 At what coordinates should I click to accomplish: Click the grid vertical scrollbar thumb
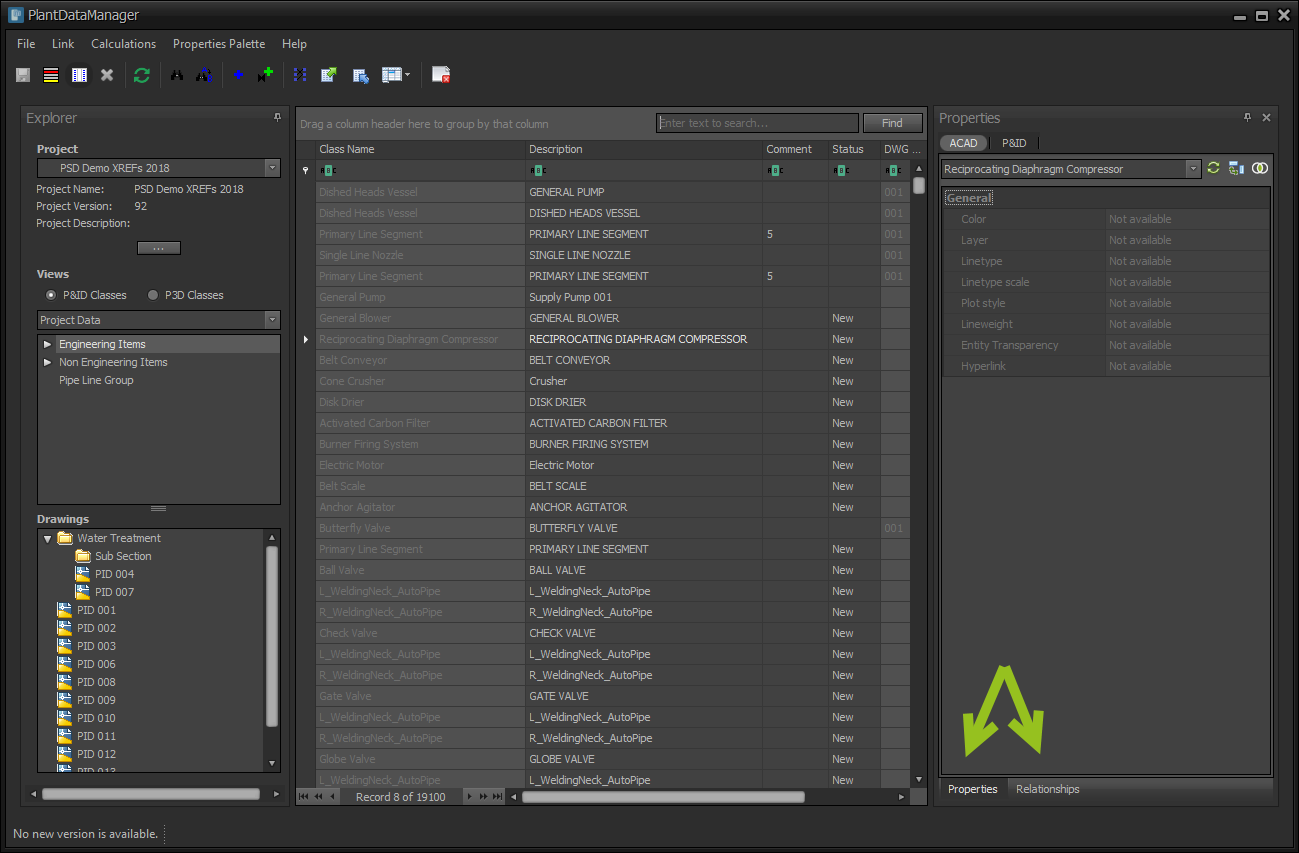coord(919,187)
